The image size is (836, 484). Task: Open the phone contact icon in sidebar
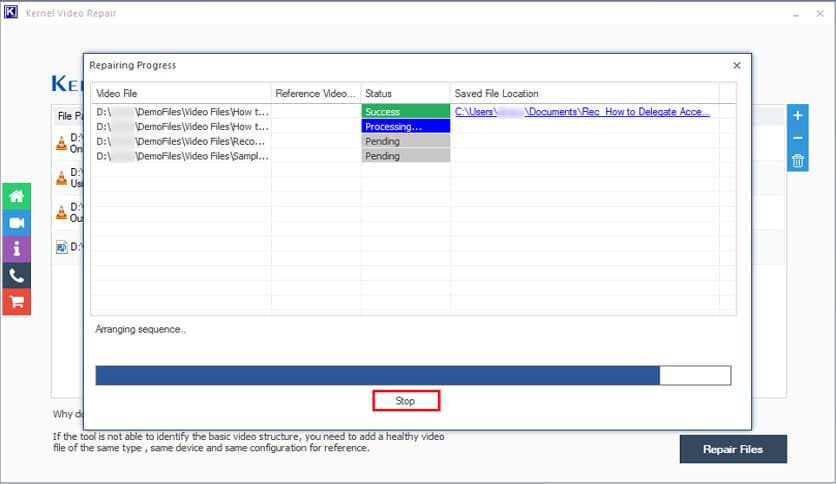[x=16, y=275]
